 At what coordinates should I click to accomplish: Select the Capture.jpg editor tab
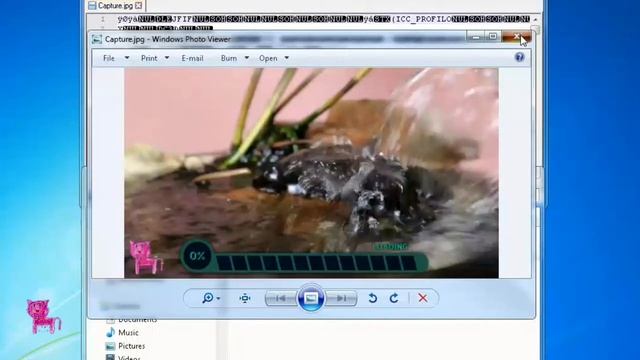(115, 6)
